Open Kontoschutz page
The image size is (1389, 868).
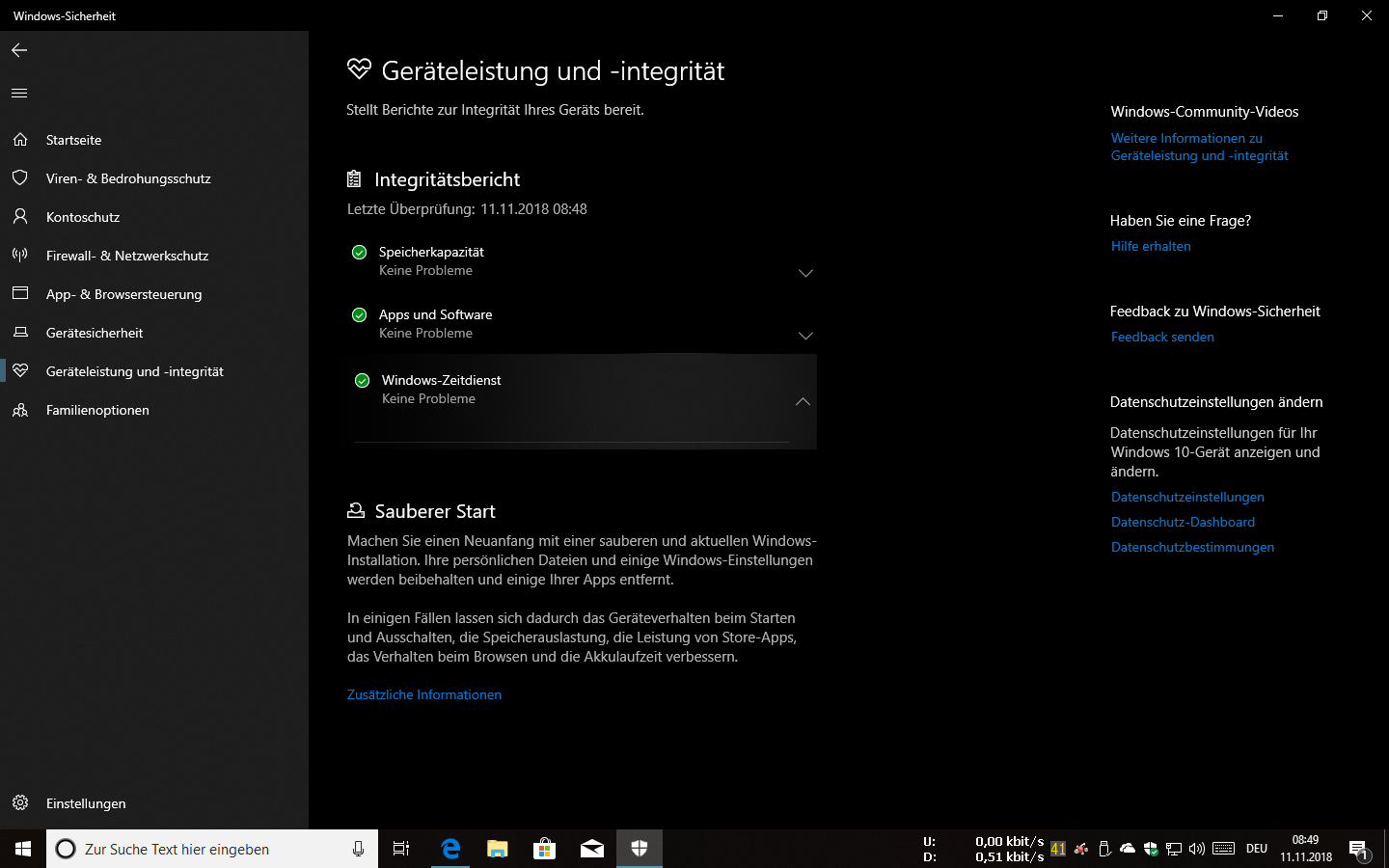point(154,217)
